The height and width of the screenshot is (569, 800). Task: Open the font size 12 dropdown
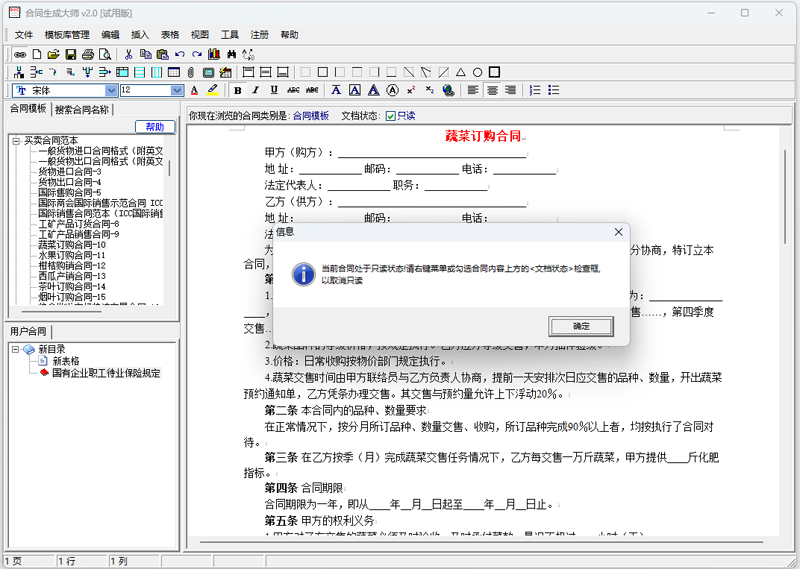pos(177,90)
